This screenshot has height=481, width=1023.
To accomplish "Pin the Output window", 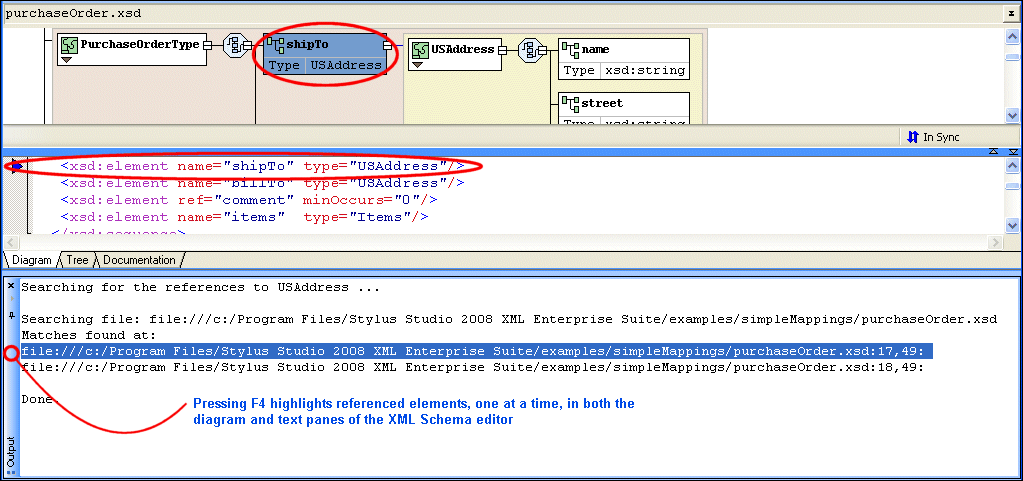I will point(11,316).
